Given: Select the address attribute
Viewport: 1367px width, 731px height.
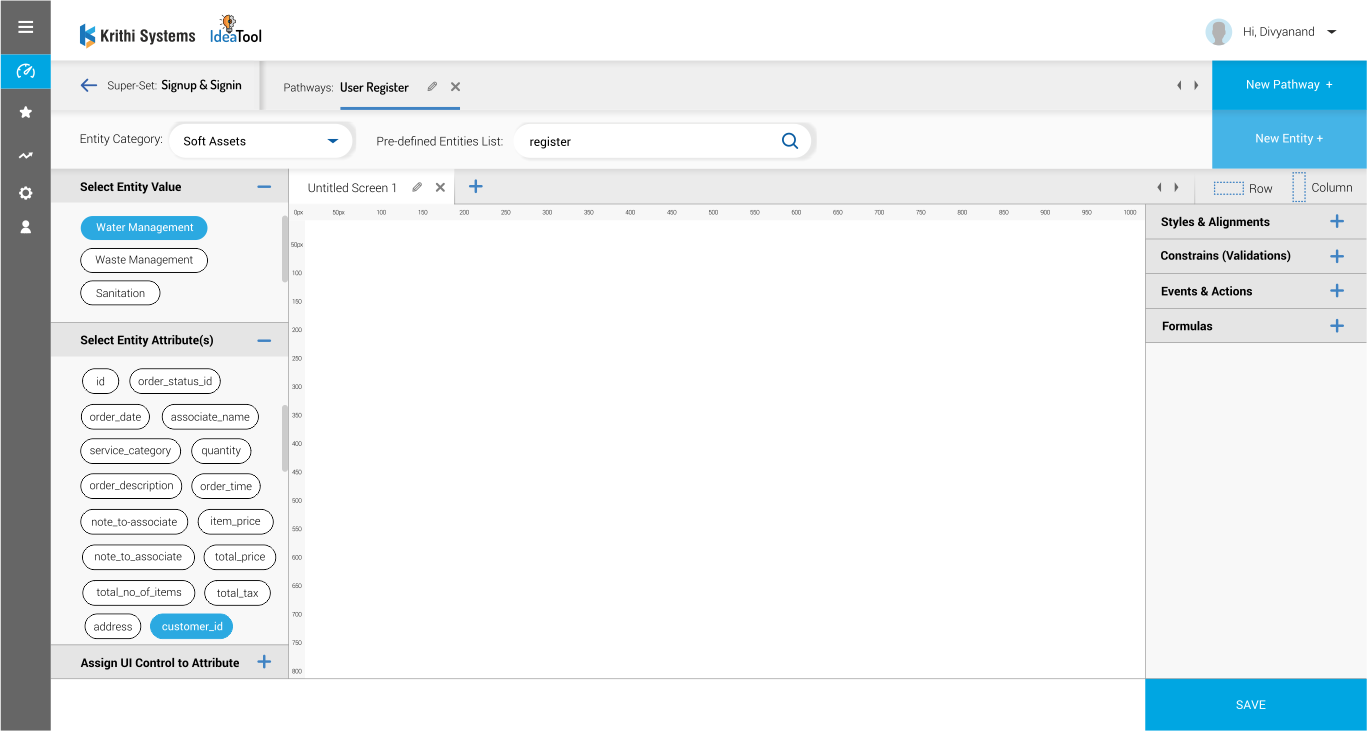Looking at the screenshot, I should (x=113, y=627).
